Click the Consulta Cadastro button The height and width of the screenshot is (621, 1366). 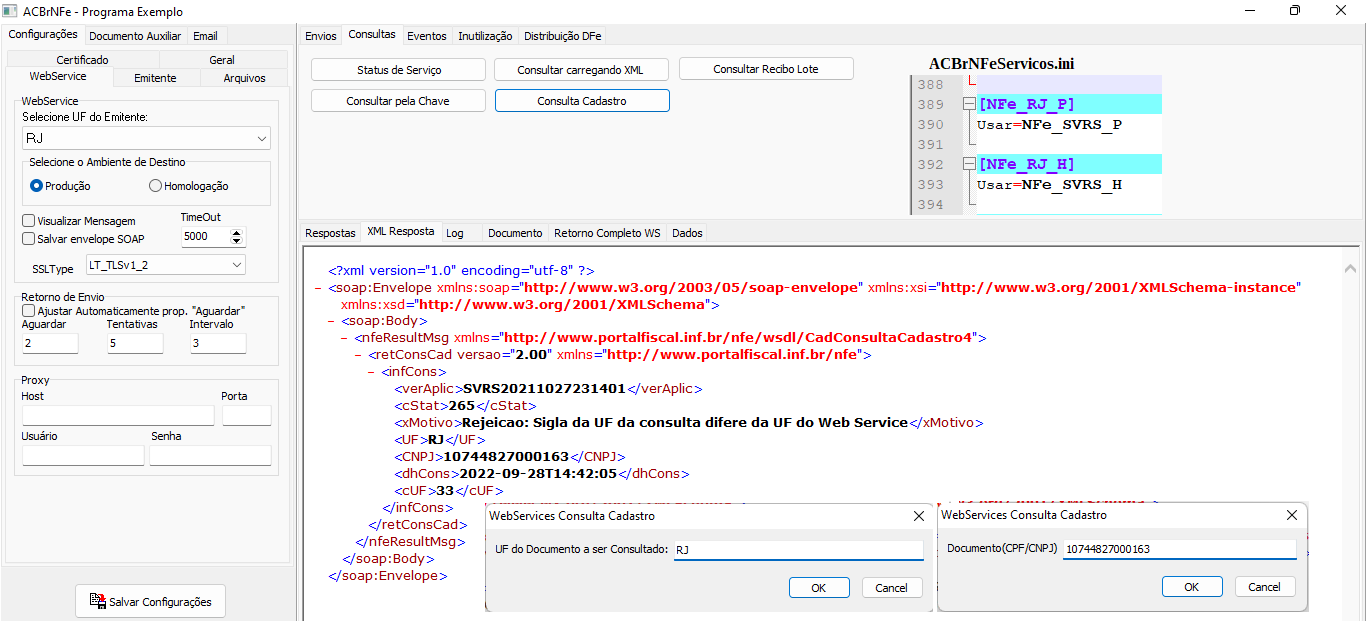[582, 101]
